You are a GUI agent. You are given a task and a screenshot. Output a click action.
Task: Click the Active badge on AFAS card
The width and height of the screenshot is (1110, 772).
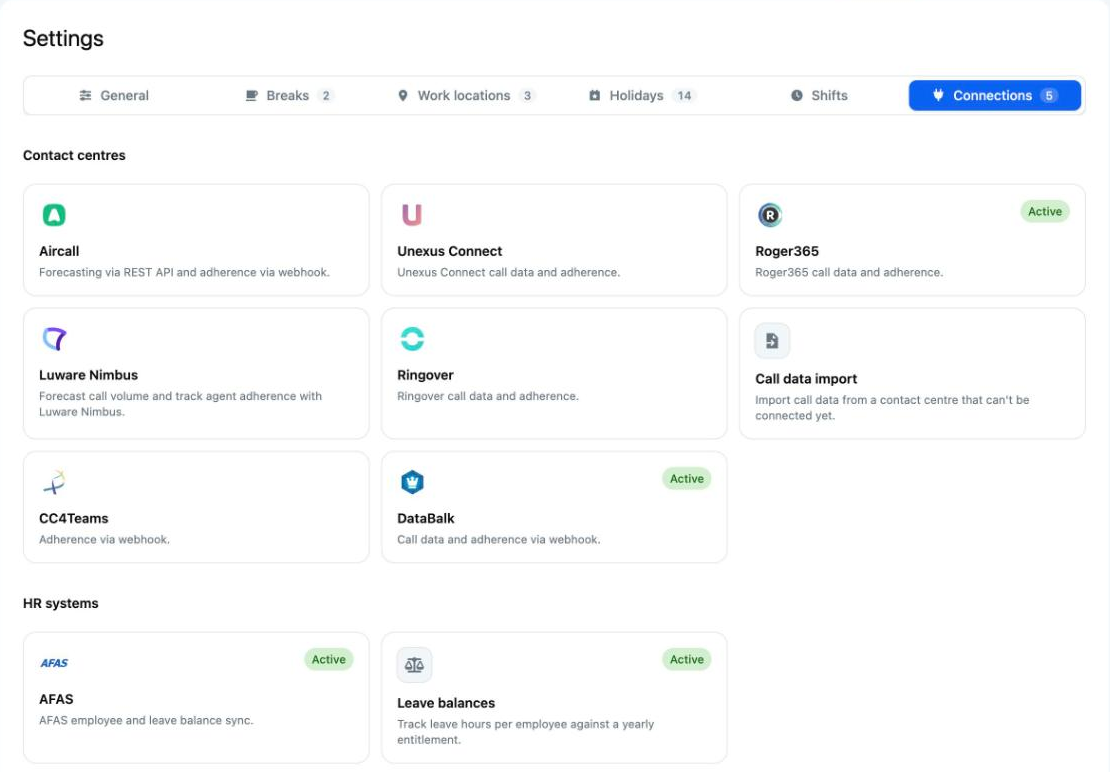pyautogui.click(x=328, y=659)
